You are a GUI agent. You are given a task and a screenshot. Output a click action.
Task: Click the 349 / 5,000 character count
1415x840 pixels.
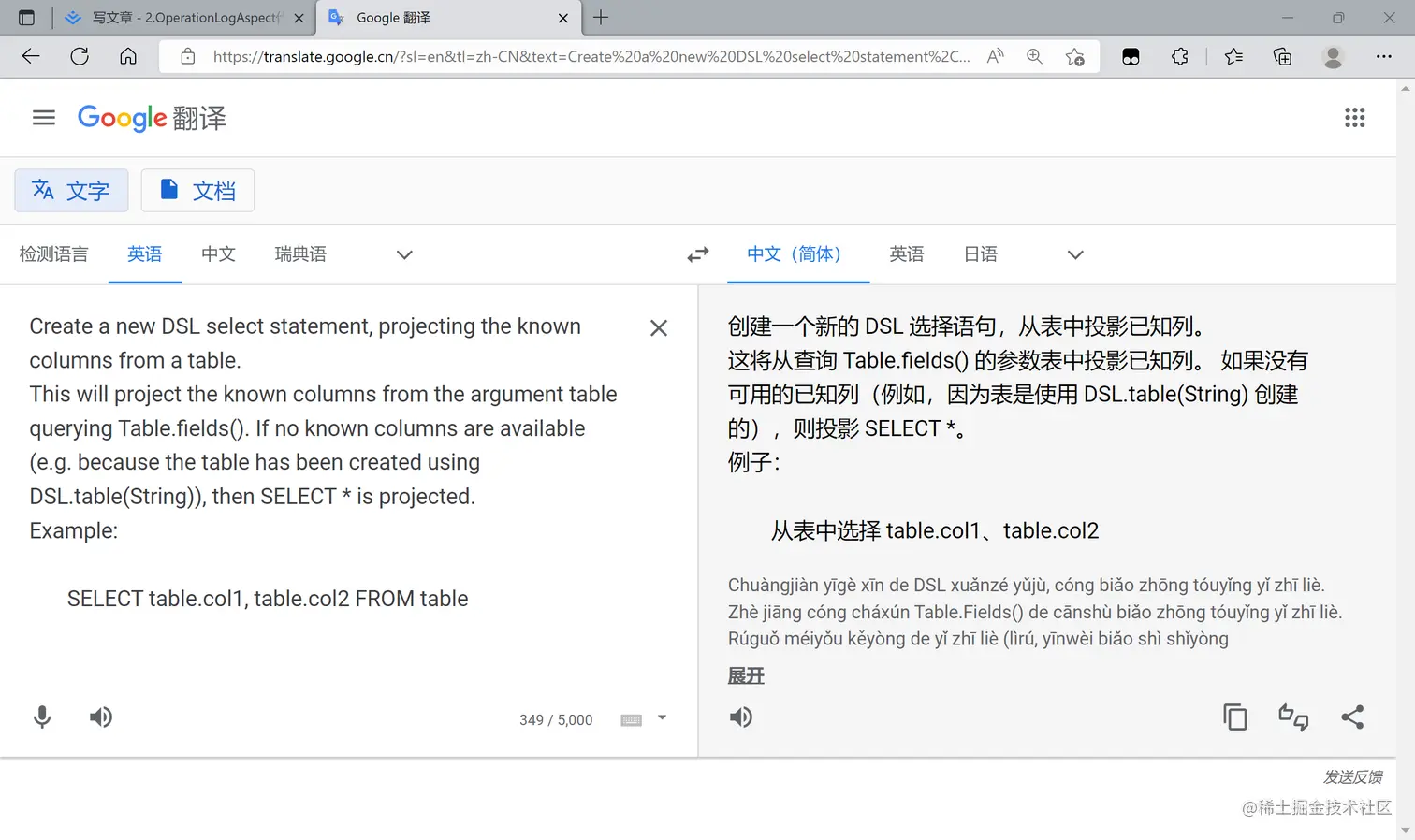coord(556,720)
